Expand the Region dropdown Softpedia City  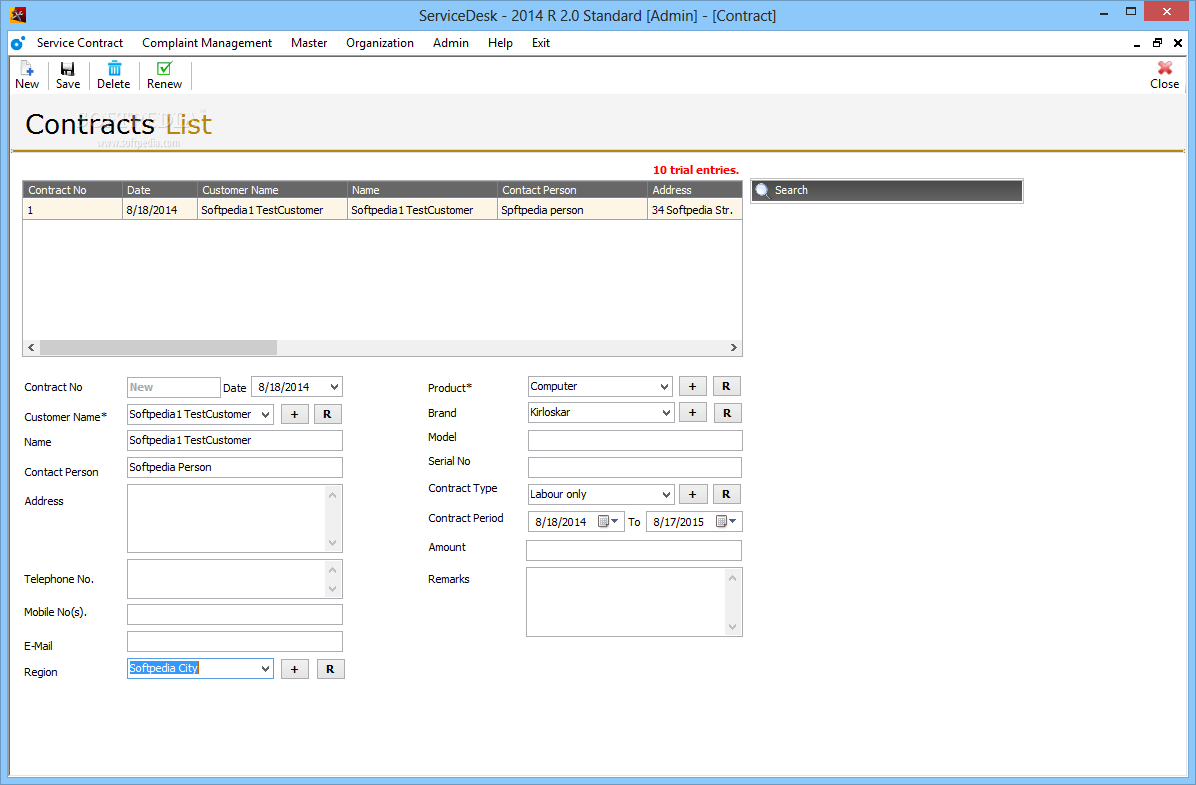265,669
